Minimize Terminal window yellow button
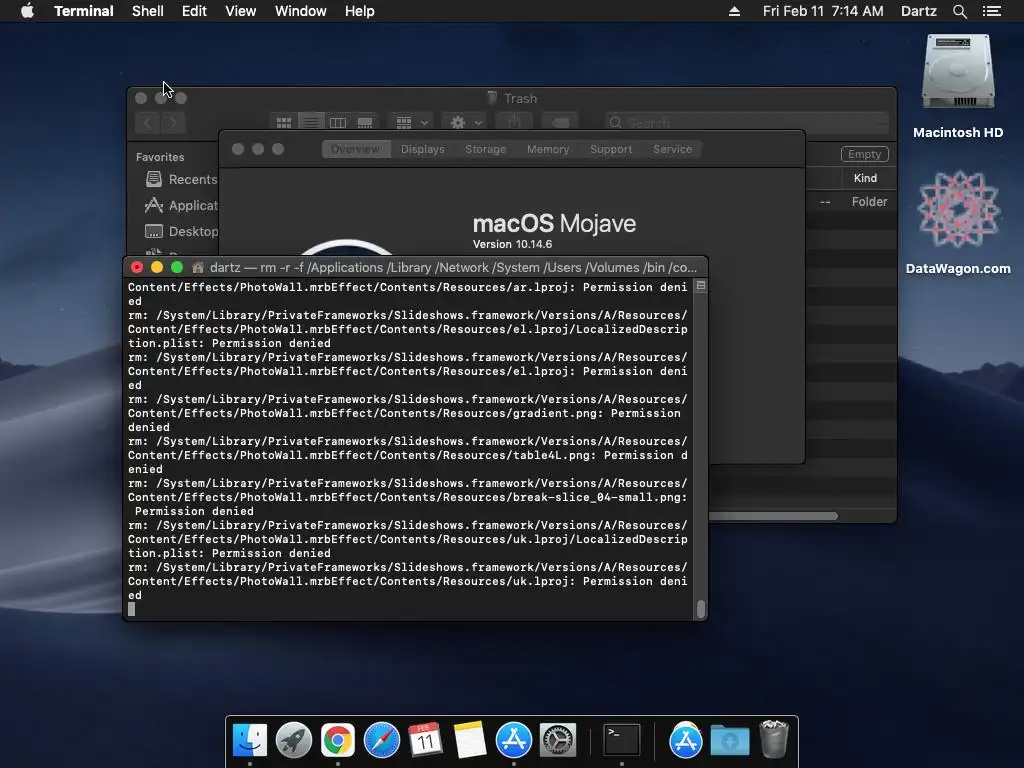The width and height of the screenshot is (1024, 768). pos(157,267)
